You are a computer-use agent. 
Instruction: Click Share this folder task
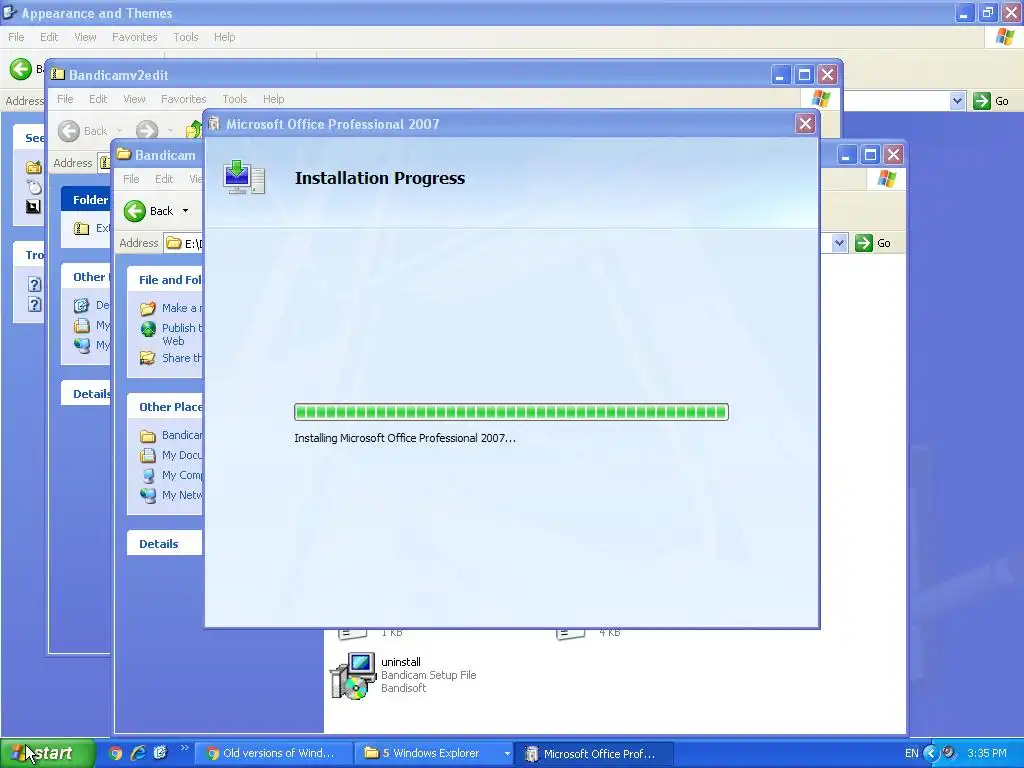tap(172, 358)
